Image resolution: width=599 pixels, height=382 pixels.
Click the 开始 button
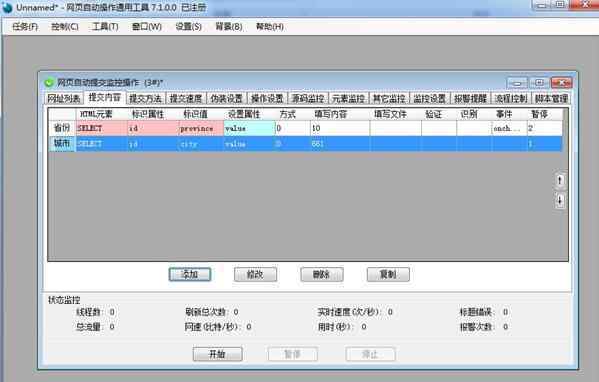click(x=217, y=354)
